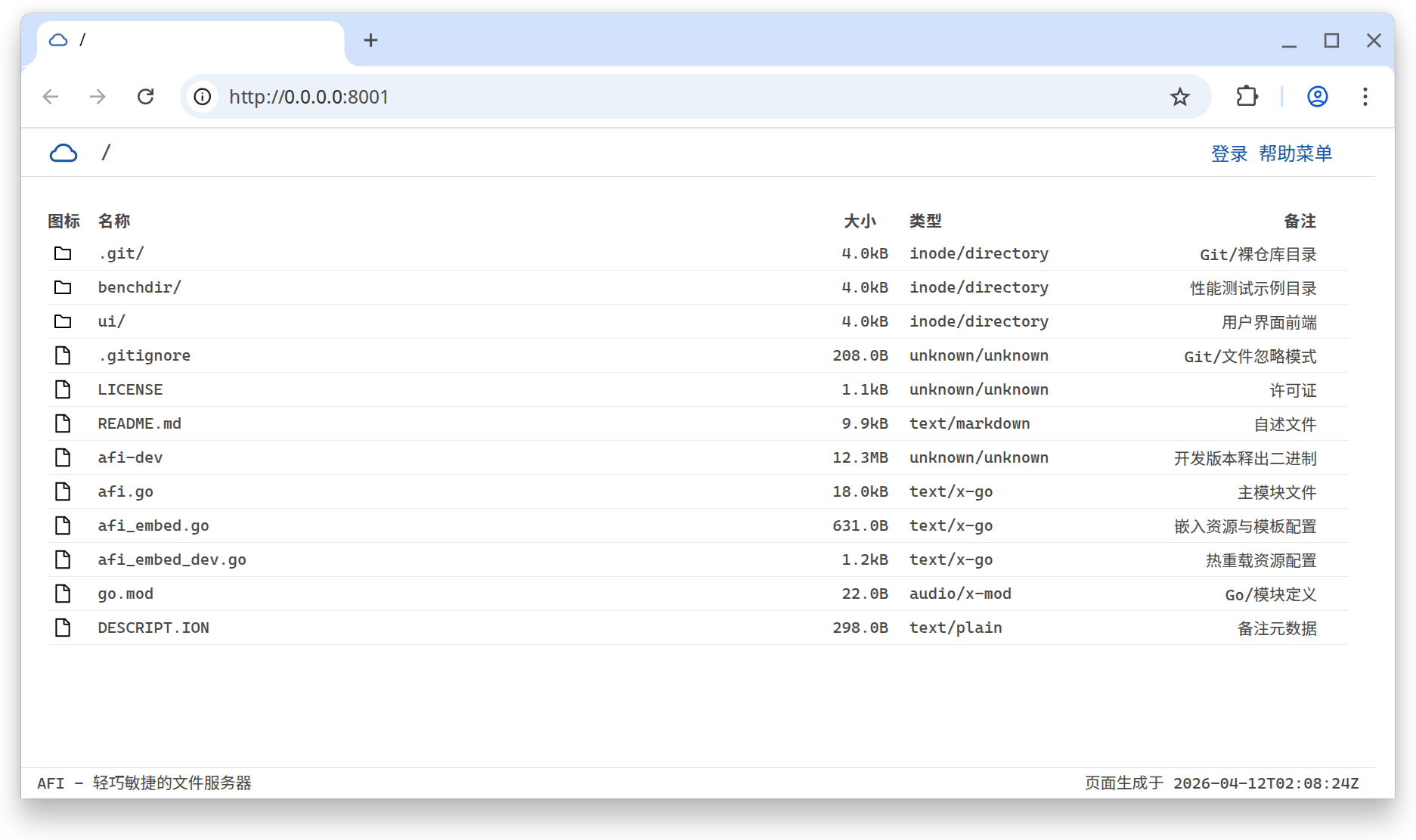Click the .git folder icon
The width and height of the screenshot is (1416, 840).
pyautogui.click(x=63, y=253)
